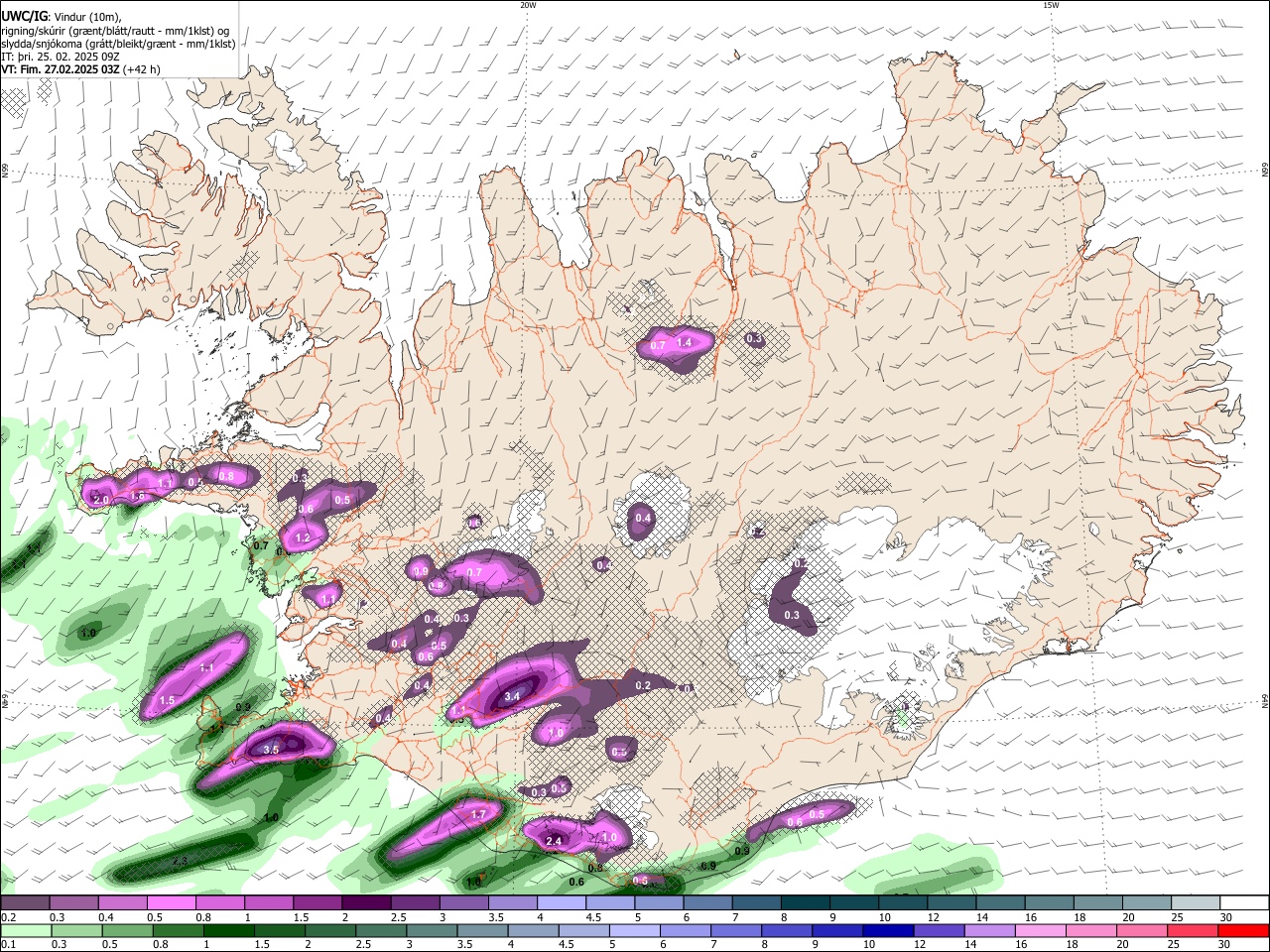1270x952 pixels.
Task: Click the '20W' longitude label
Action: 528,5
